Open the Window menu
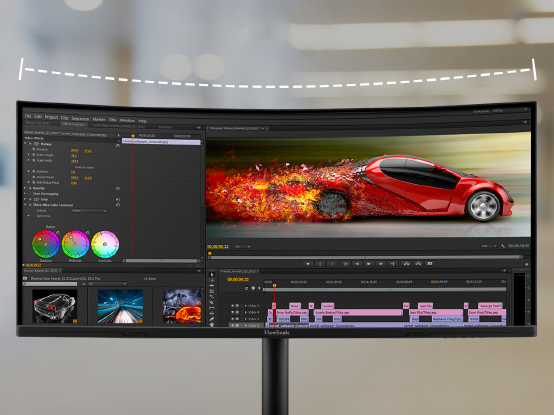 point(127,120)
